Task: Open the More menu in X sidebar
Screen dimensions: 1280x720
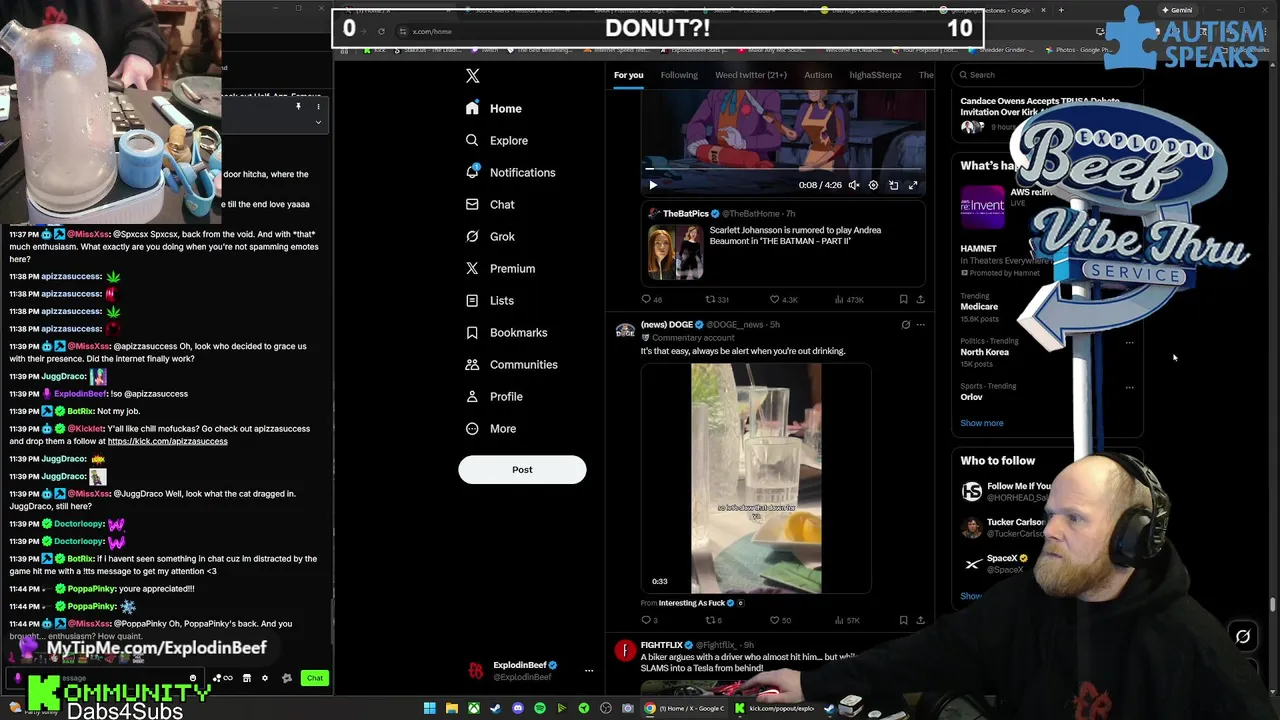Action: [x=491, y=428]
